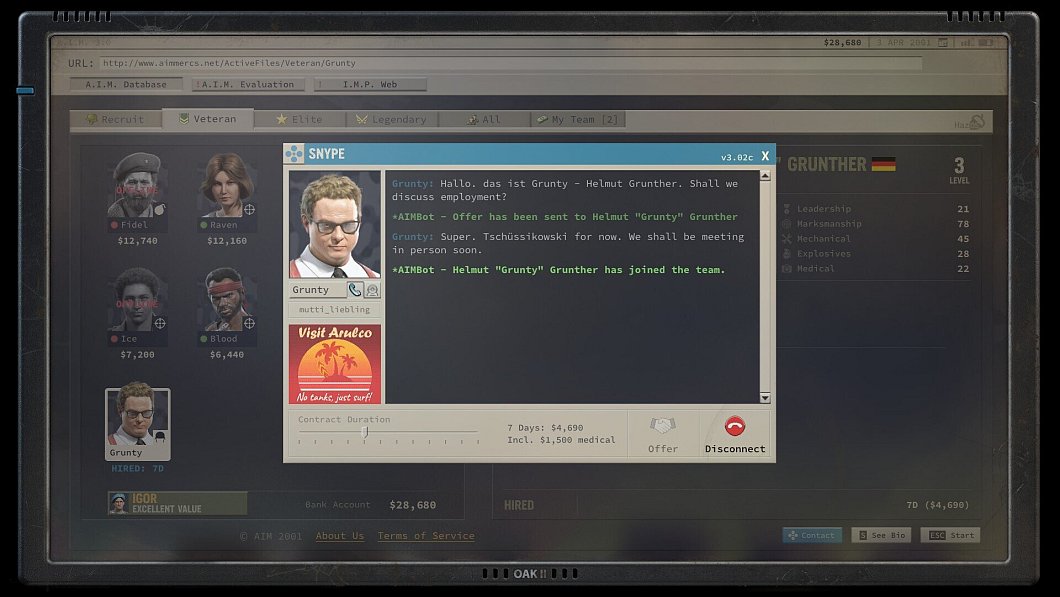Click the crosshair icon on Blood's portrait
The height and width of the screenshot is (597, 1060).
tap(249, 323)
